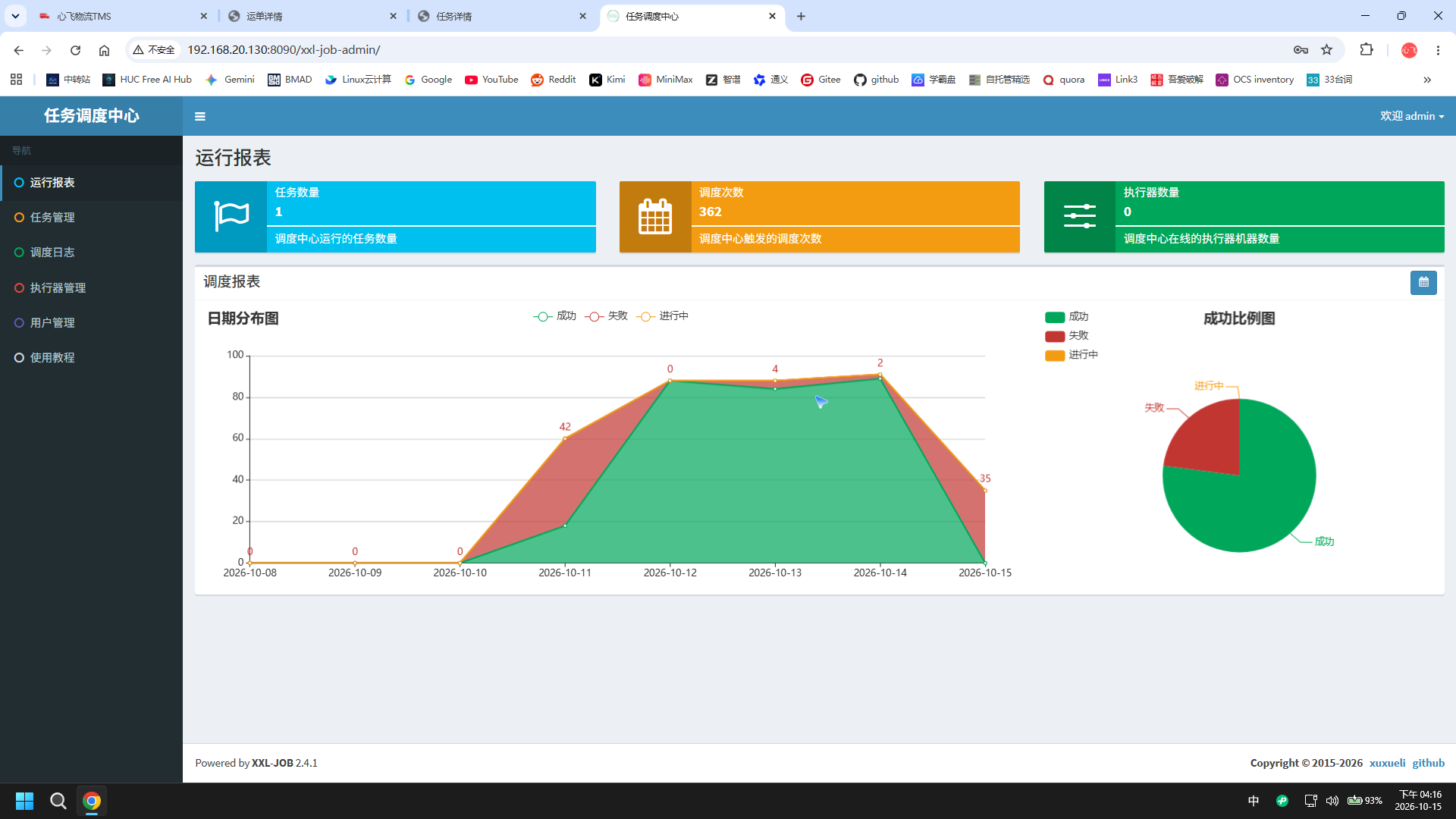This screenshot has width=1456, height=819.
Task: Switch to the 运单详情 browser tab
Action: click(311, 16)
